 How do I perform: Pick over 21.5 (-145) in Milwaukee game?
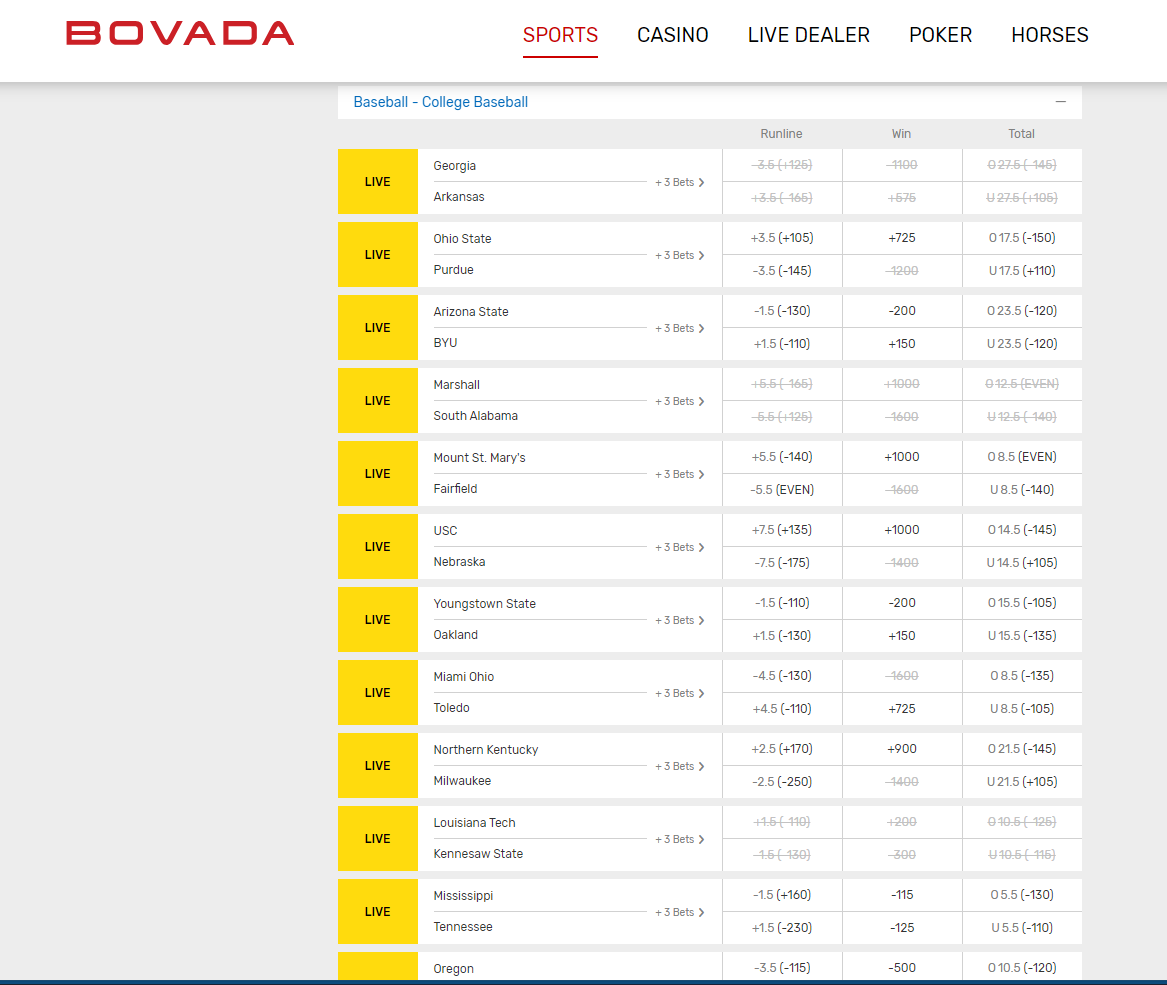click(1022, 749)
